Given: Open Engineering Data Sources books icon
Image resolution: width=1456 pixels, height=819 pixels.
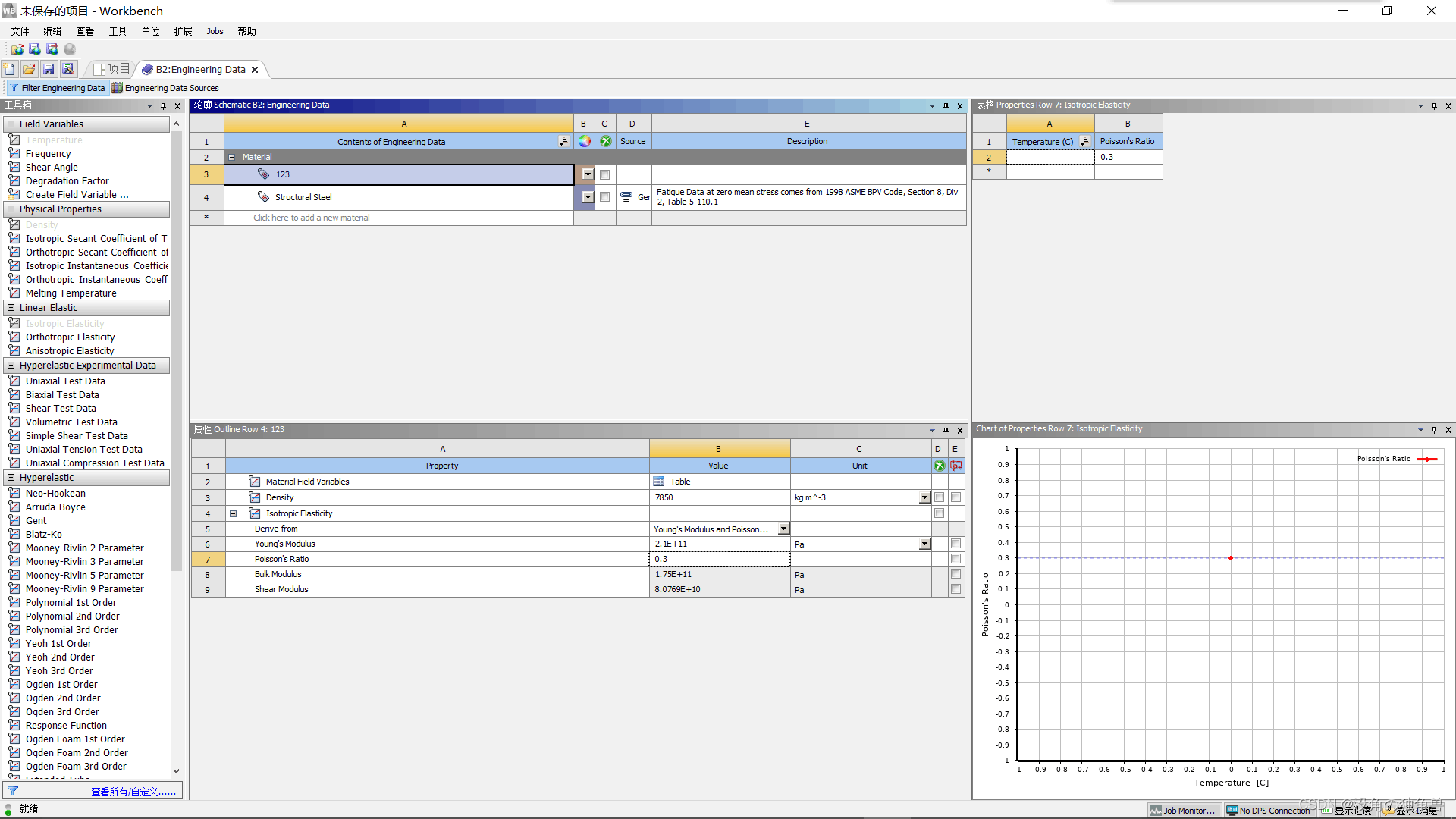Looking at the screenshot, I should [118, 88].
